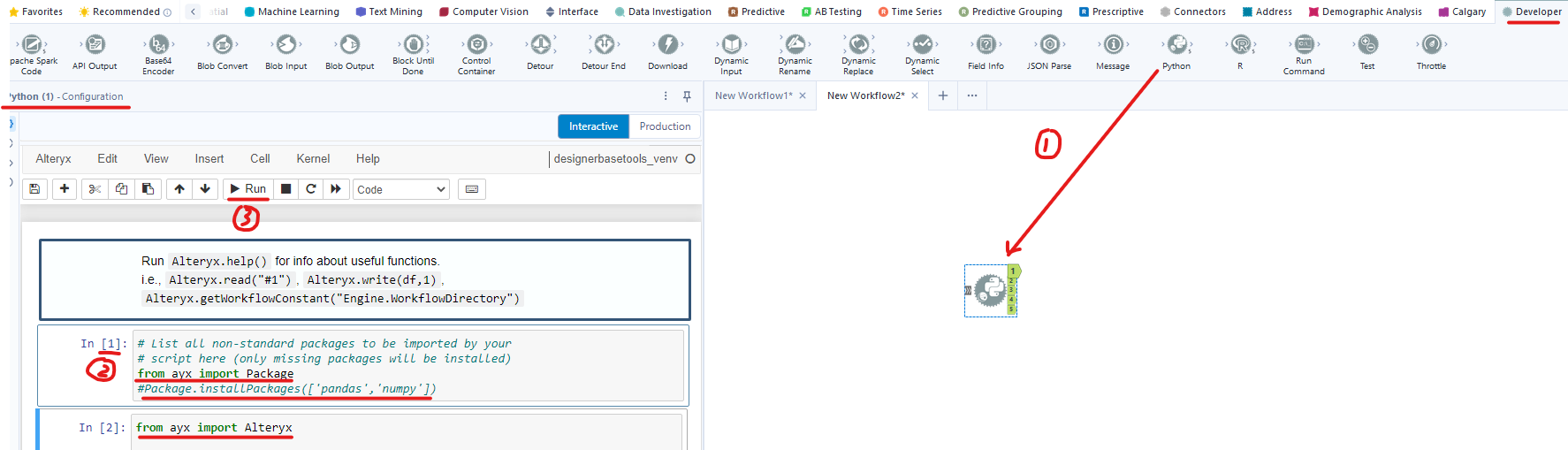Select the Block Until Done tool
The width and height of the screenshot is (1568, 450).
pos(414,54)
